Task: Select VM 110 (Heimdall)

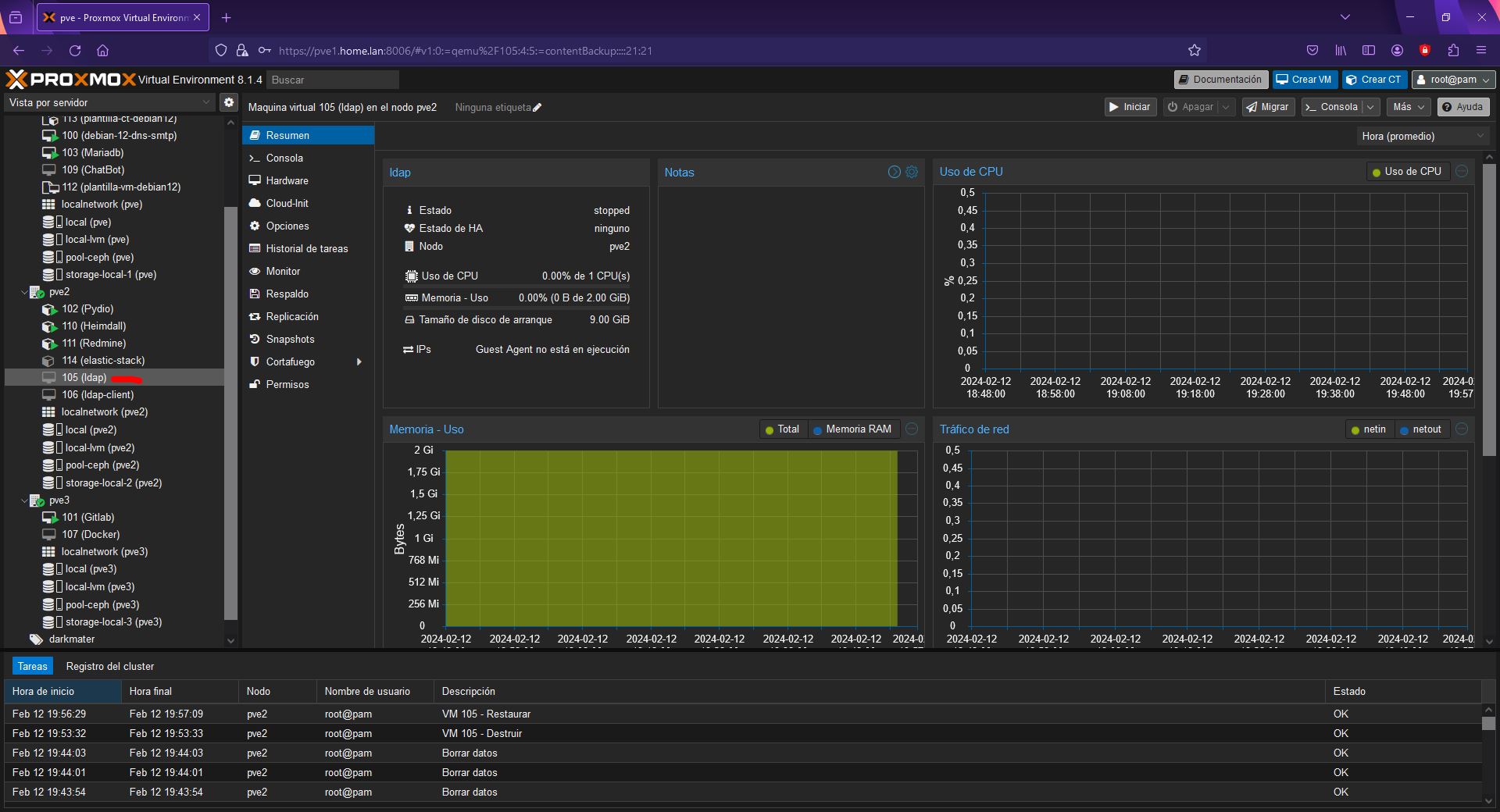Action: (94, 326)
